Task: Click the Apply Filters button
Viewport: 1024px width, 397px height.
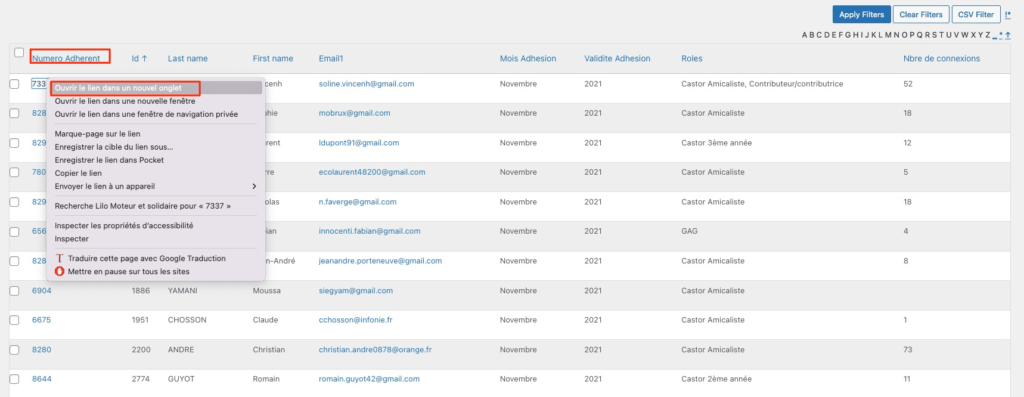Action: click(861, 14)
